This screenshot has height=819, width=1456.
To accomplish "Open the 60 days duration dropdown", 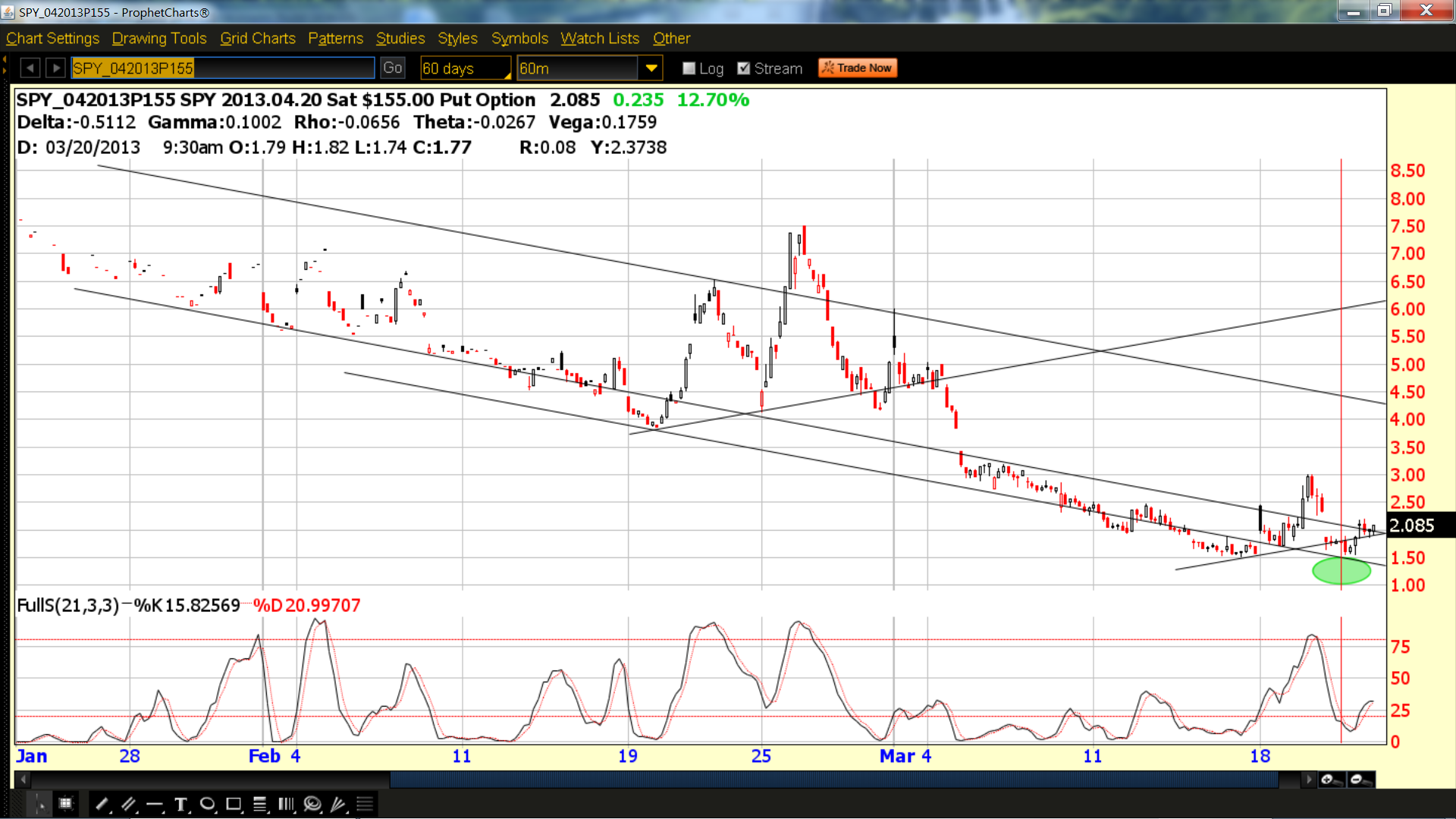I will 466,68.
